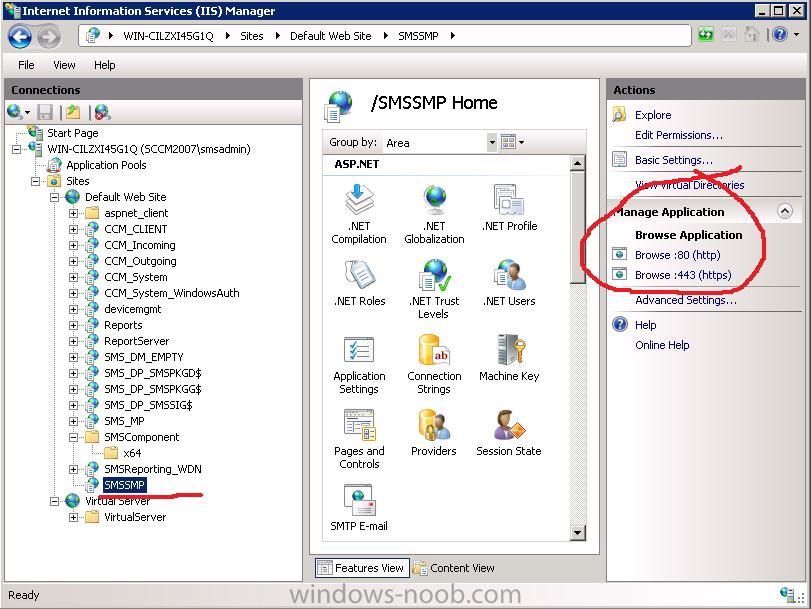Click the Home icon in the top toolbar
This screenshot has width=811, height=609.
pos(751,35)
